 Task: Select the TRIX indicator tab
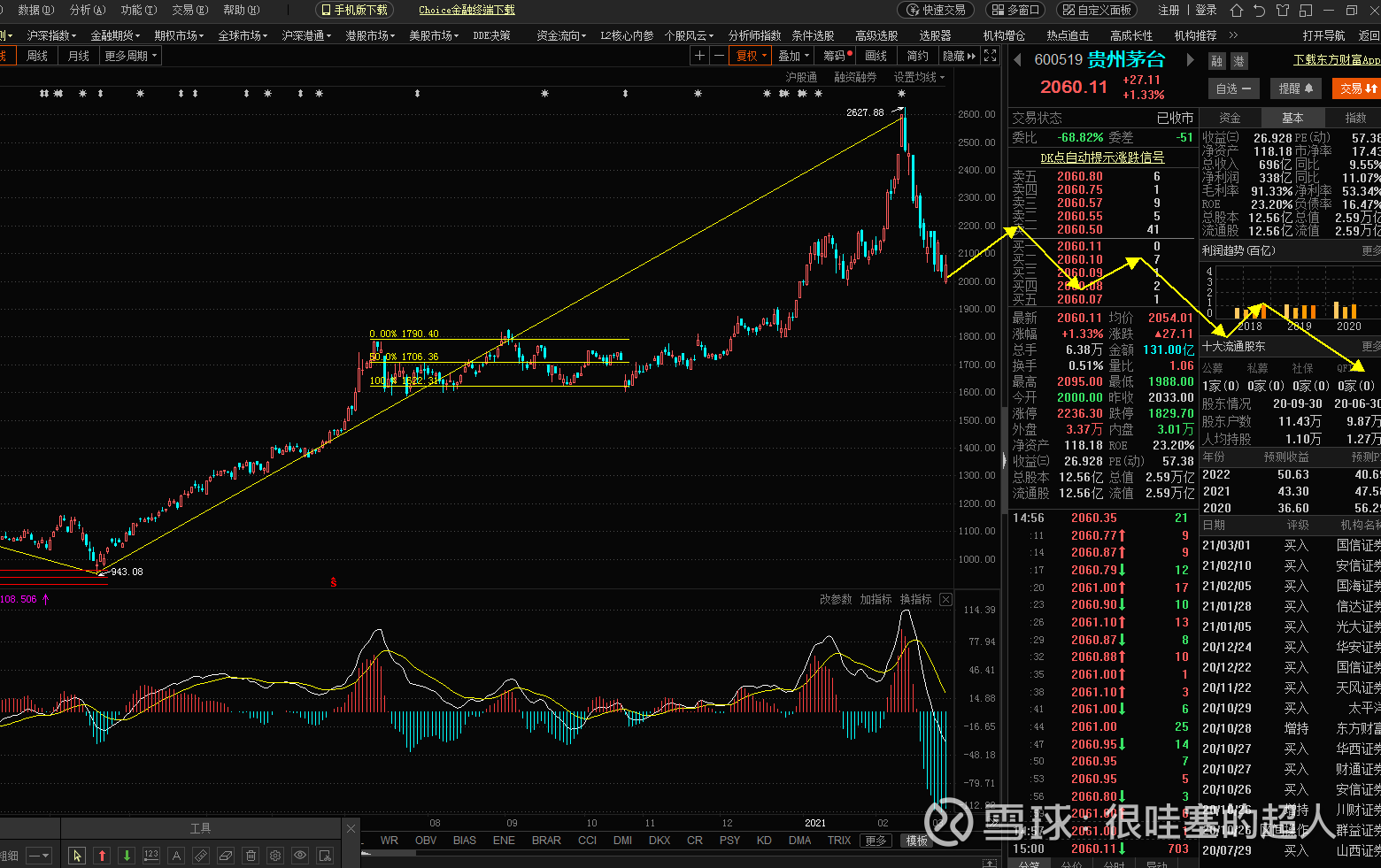pyautogui.click(x=839, y=841)
